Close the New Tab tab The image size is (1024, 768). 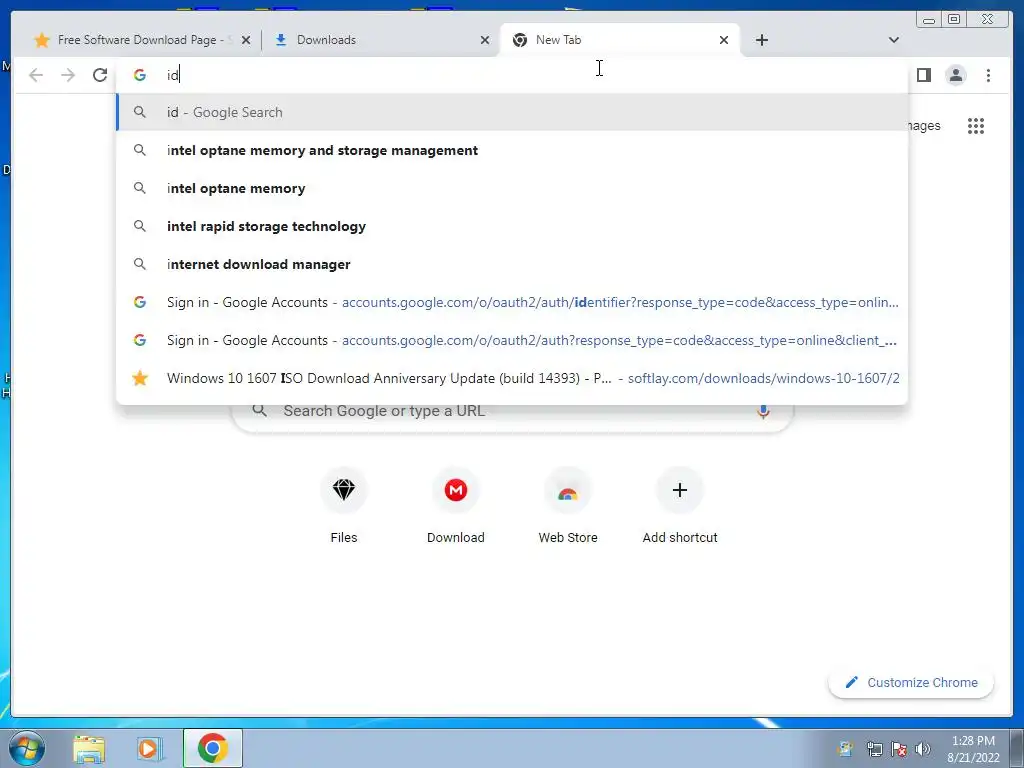click(x=724, y=40)
